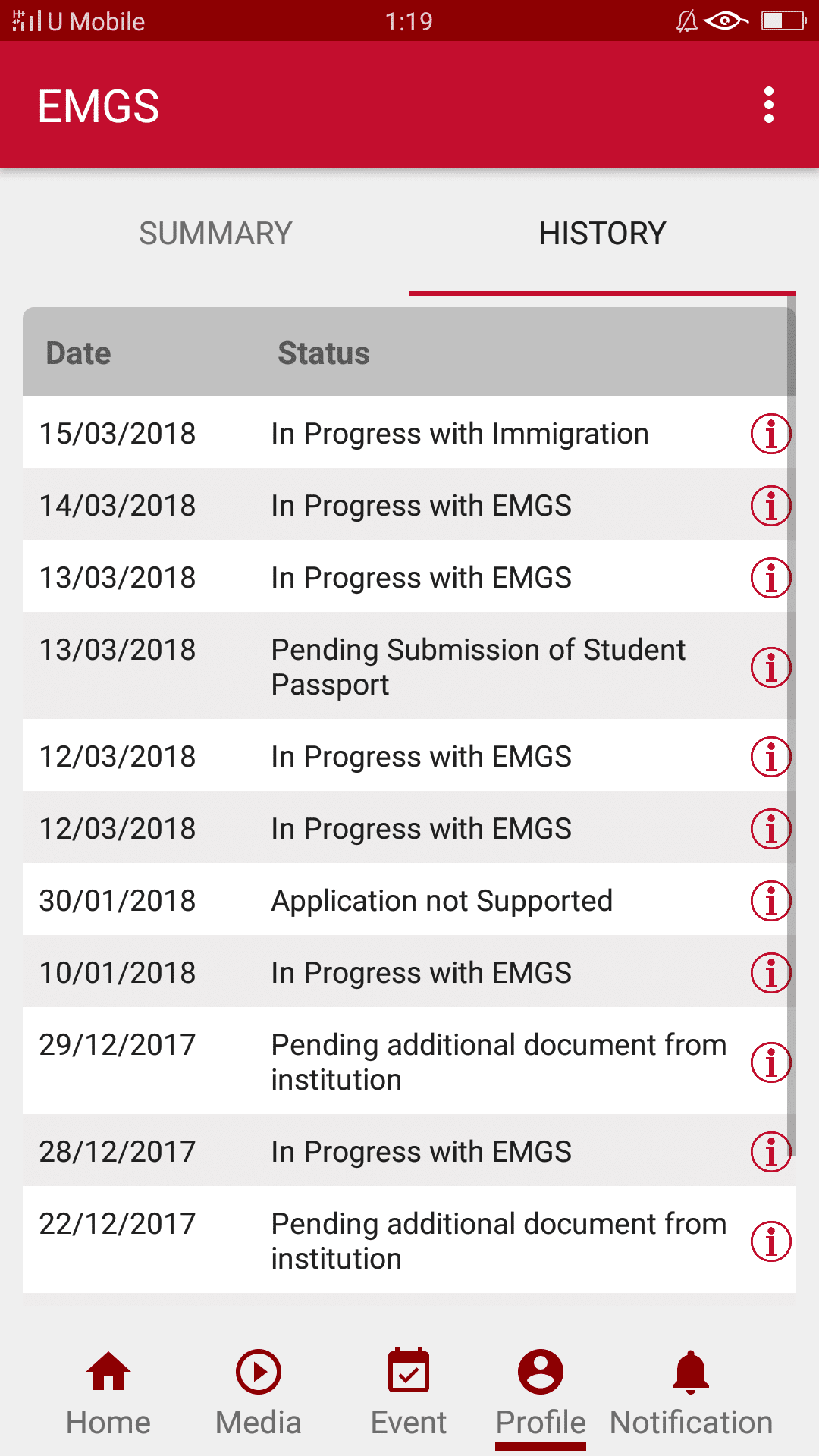Tap info icon for Immigration progress row

click(770, 434)
